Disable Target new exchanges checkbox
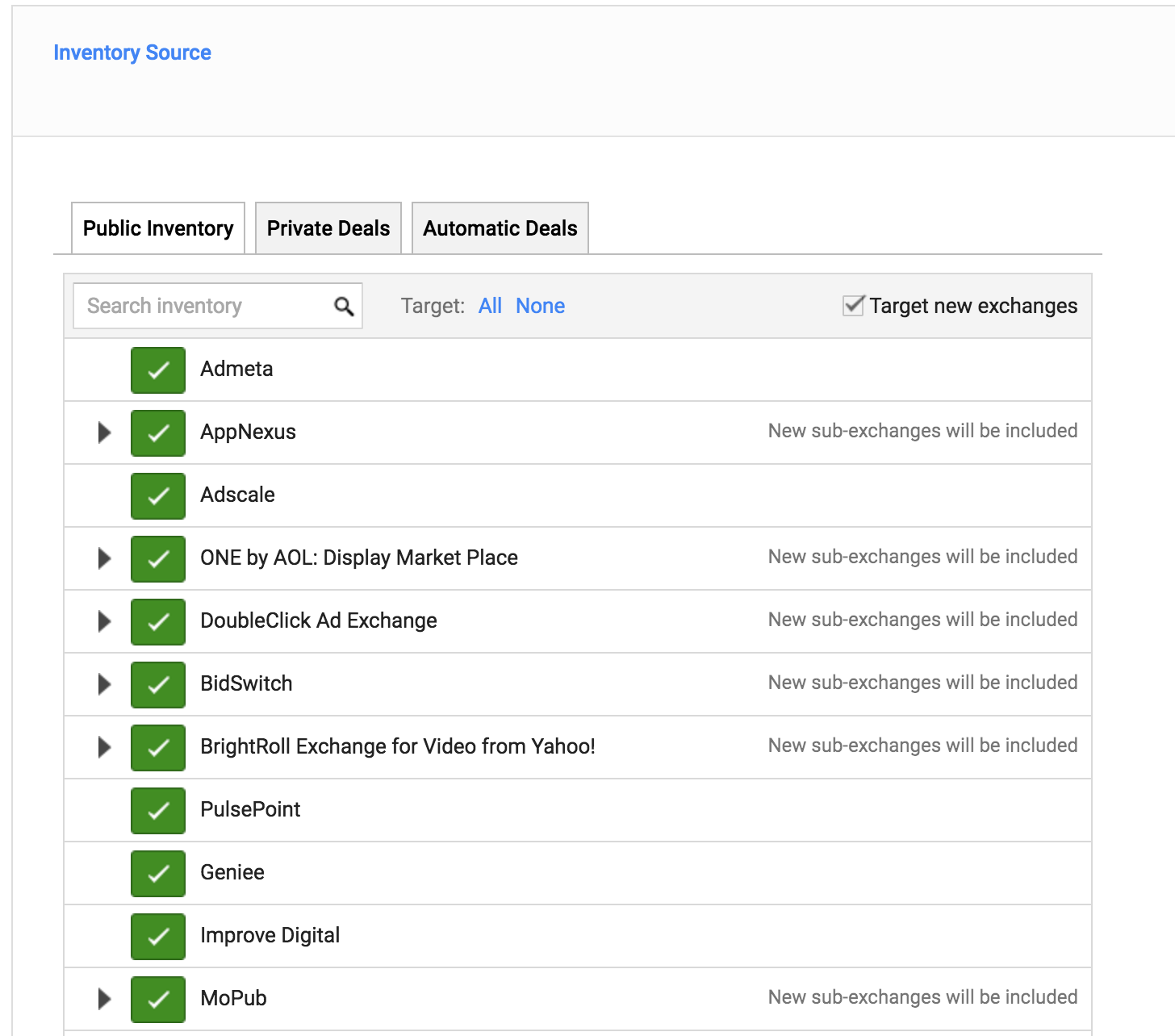1175x1036 pixels. [x=853, y=305]
